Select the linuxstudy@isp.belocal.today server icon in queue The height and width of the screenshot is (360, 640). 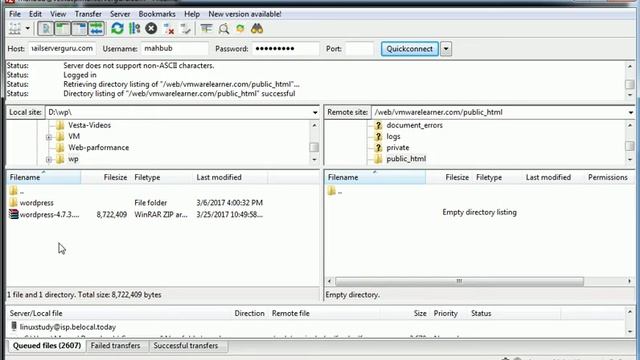[14, 327]
